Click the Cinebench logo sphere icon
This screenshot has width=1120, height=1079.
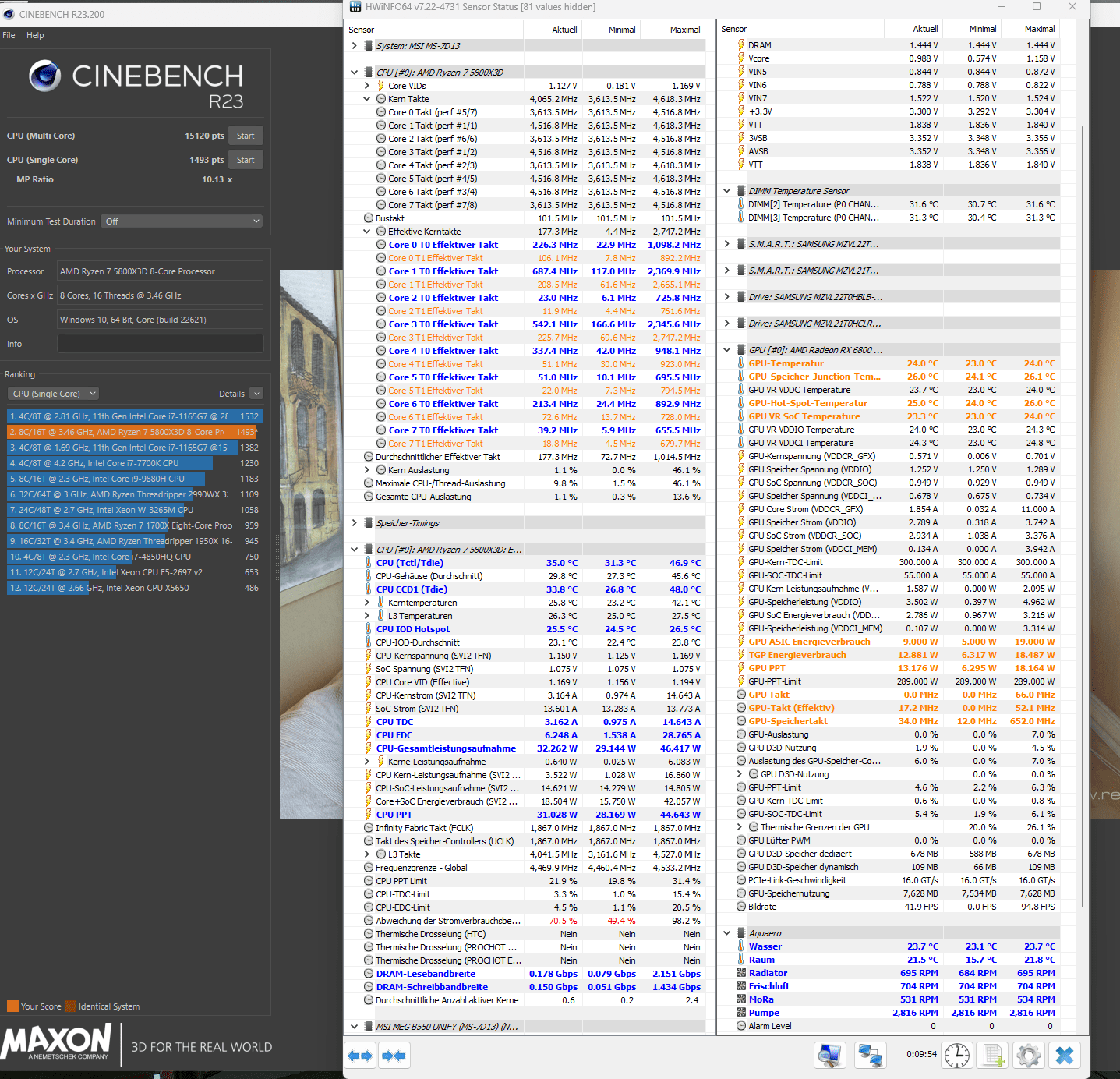pyautogui.click(x=45, y=76)
